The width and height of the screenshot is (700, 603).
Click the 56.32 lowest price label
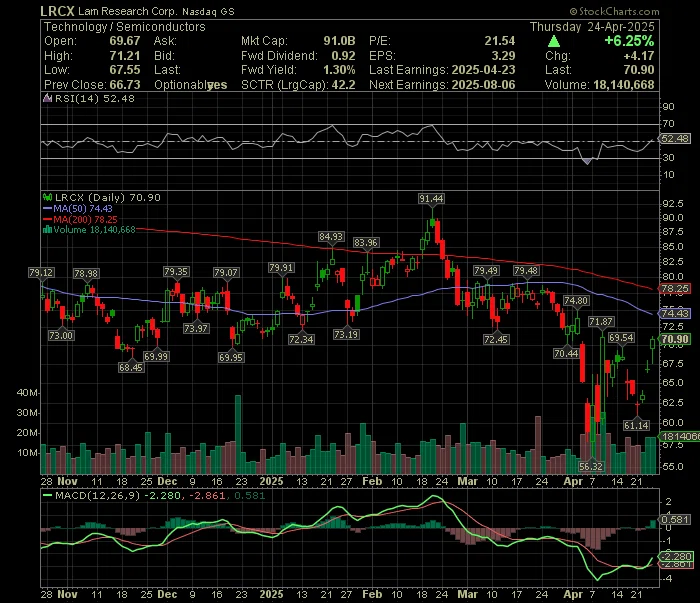pos(591,467)
